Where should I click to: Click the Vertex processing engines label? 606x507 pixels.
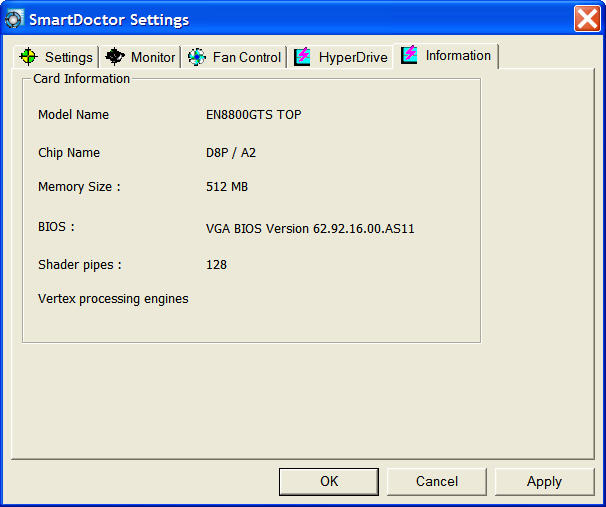tap(113, 299)
